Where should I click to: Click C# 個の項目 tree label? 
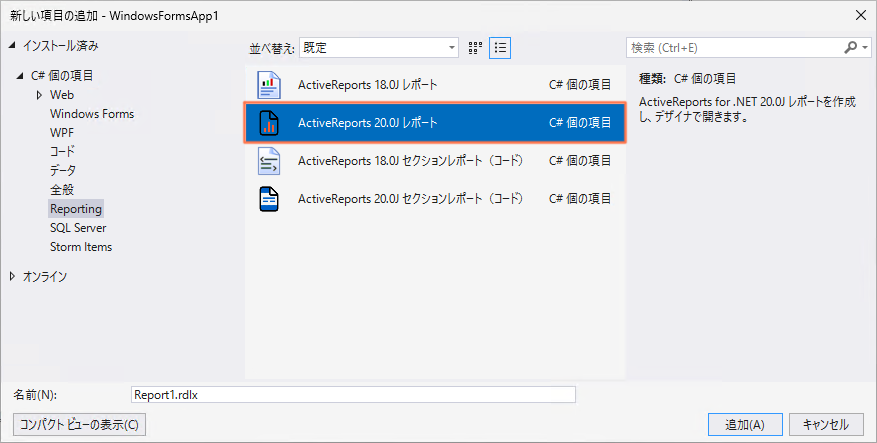(x=62, y=76)
